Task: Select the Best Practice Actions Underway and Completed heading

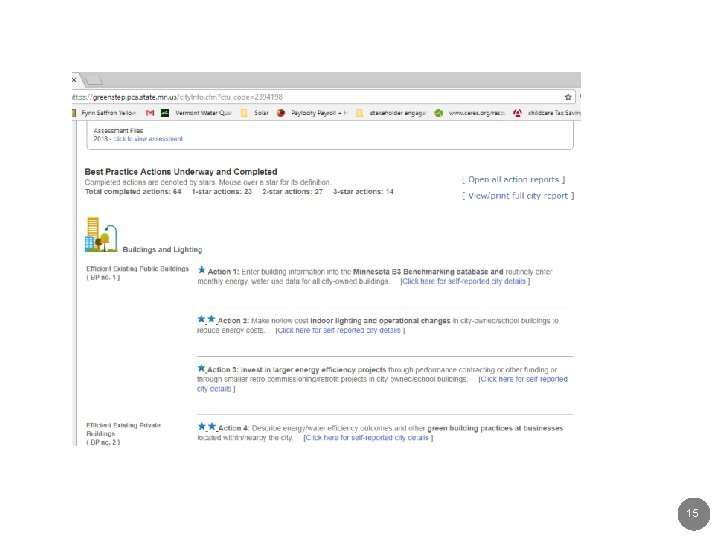Action: pos(181,172)
